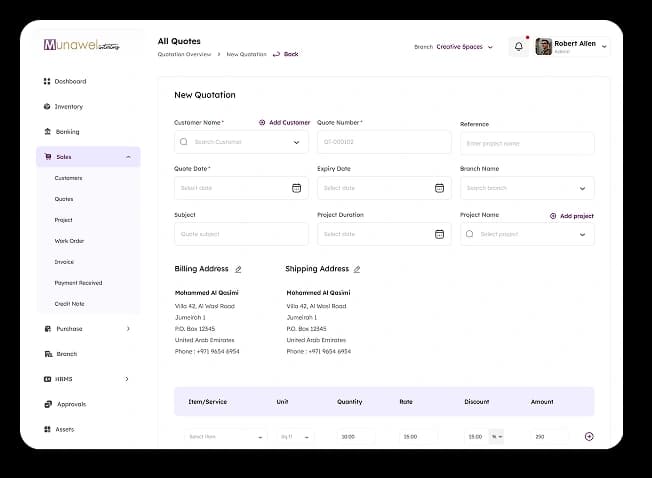
Task: Click the Quote subject input field
Action: tap(241, 234)
